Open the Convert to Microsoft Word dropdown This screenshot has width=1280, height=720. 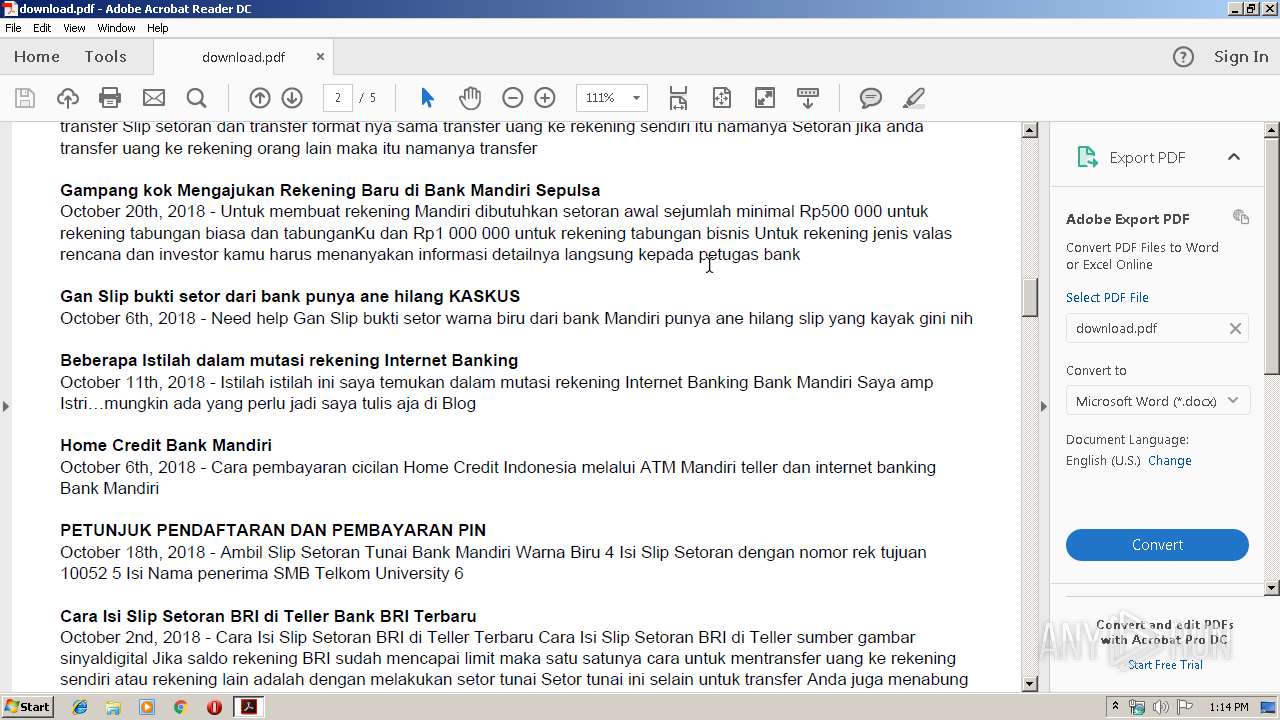pyautogui.click(x=1157, y=401)
